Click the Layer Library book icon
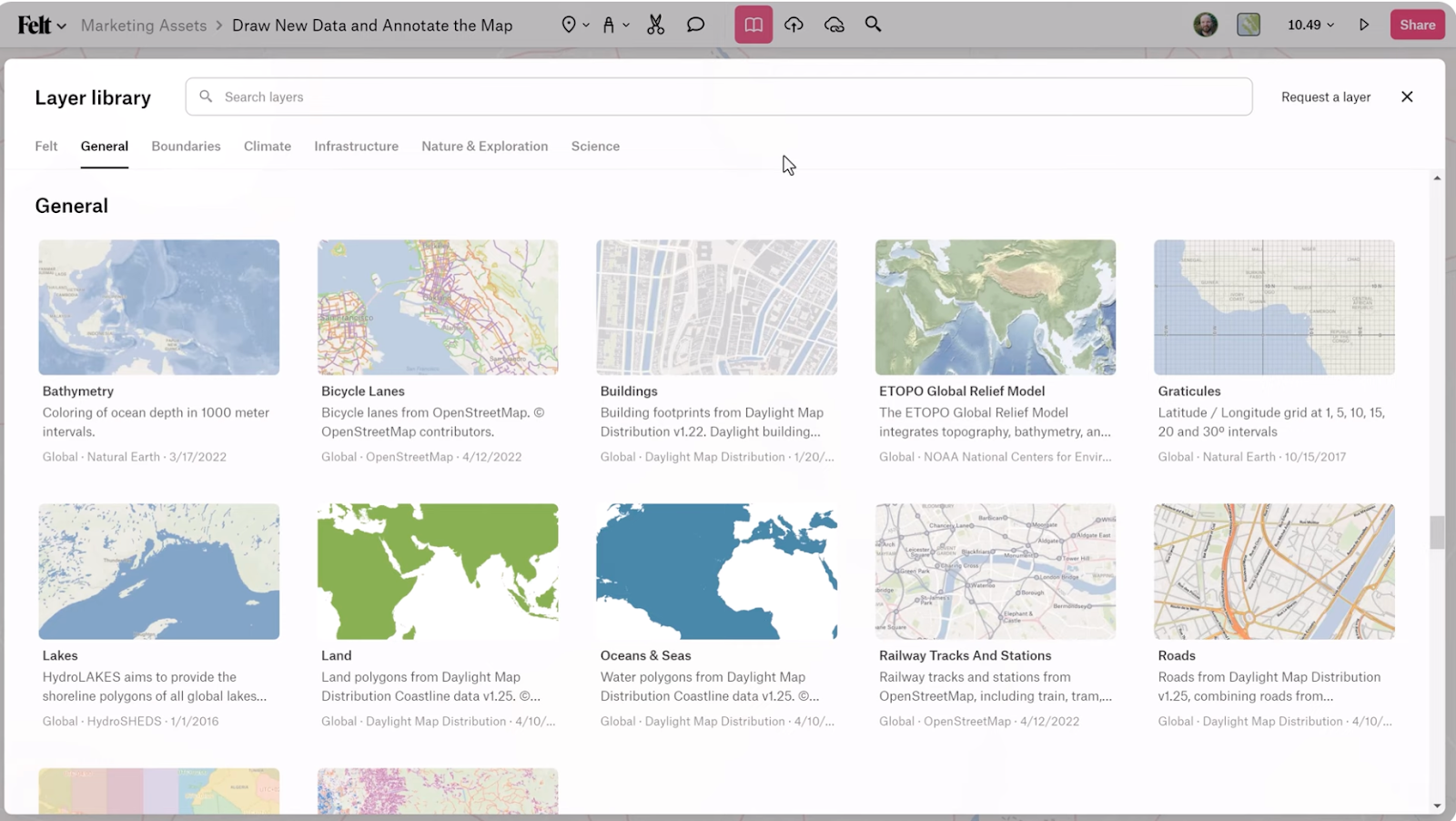 point(753,25)
